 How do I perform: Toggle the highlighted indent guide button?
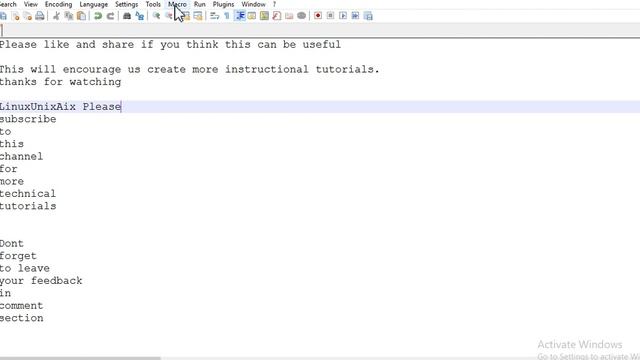240,16
